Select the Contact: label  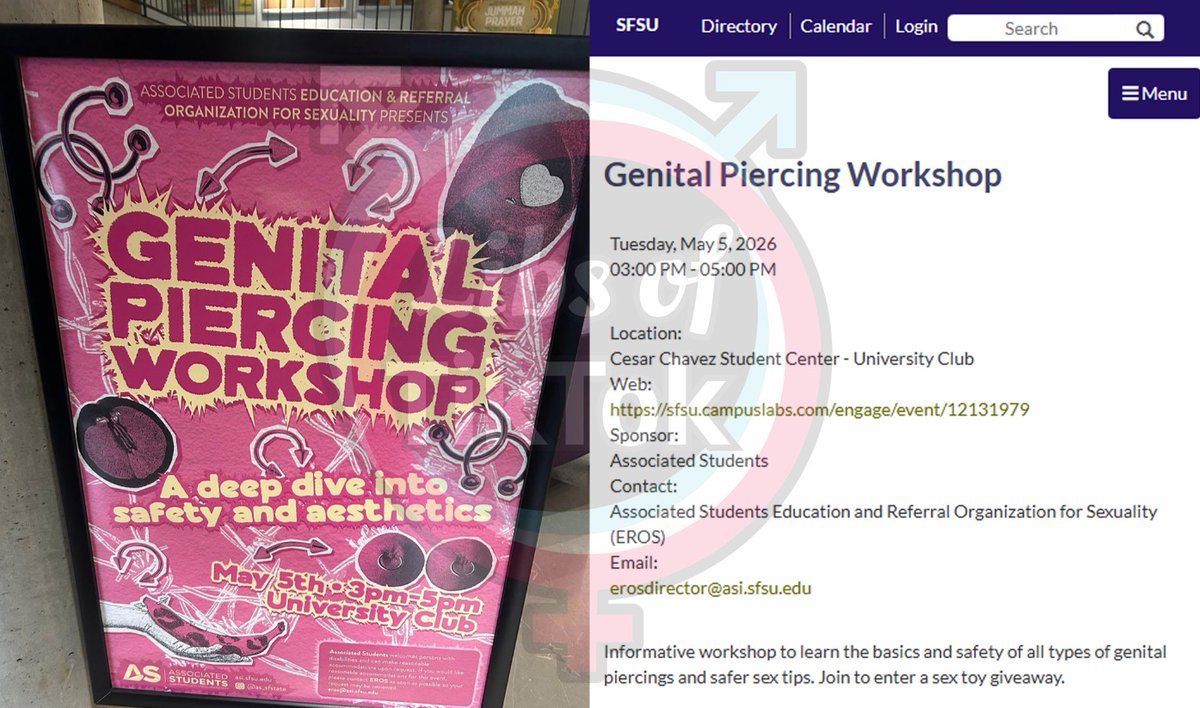tap(643, 486)
